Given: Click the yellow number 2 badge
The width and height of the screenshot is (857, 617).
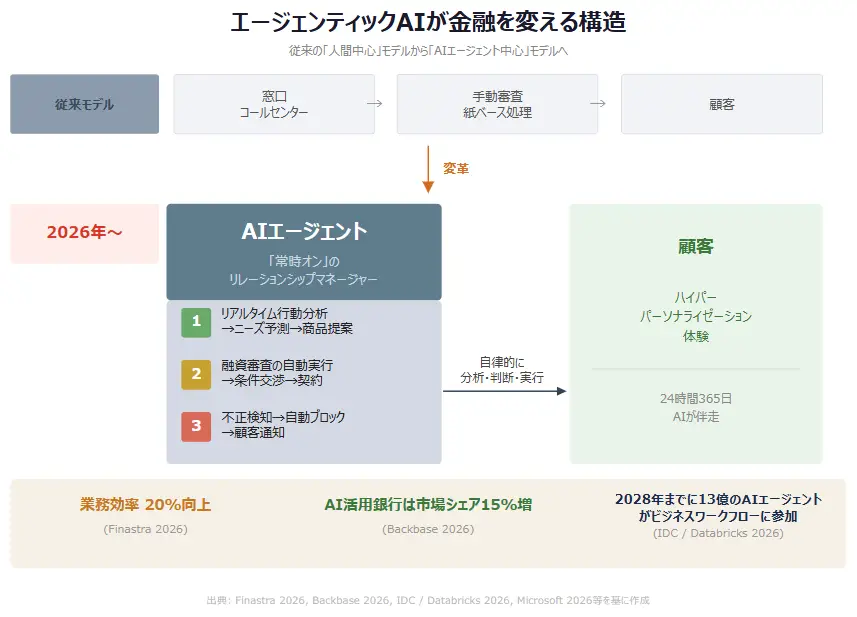Looking at the screenshot, I should point(196,374).
